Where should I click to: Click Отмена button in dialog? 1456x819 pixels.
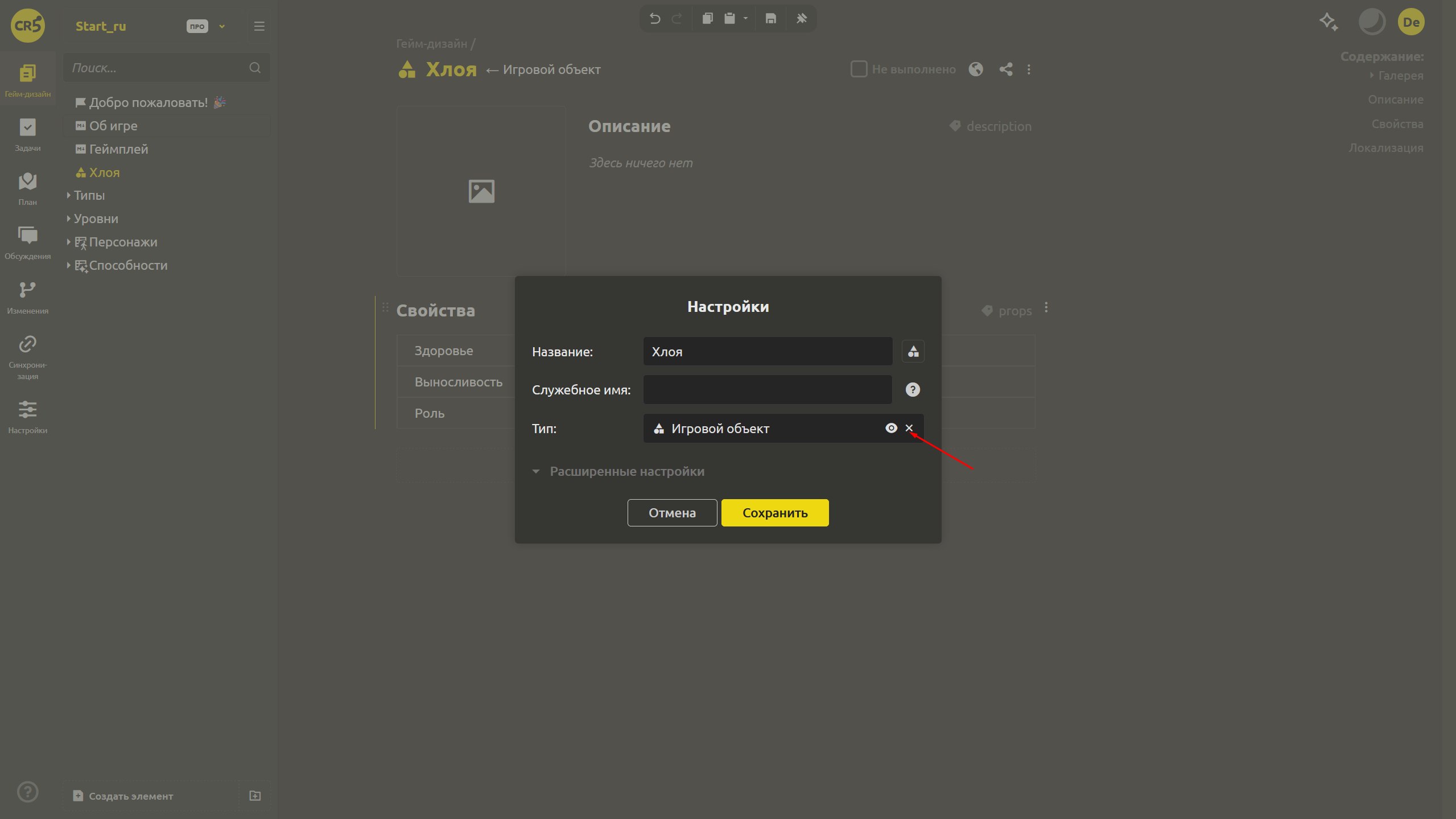pyautogui.click(x=672, y=513)
